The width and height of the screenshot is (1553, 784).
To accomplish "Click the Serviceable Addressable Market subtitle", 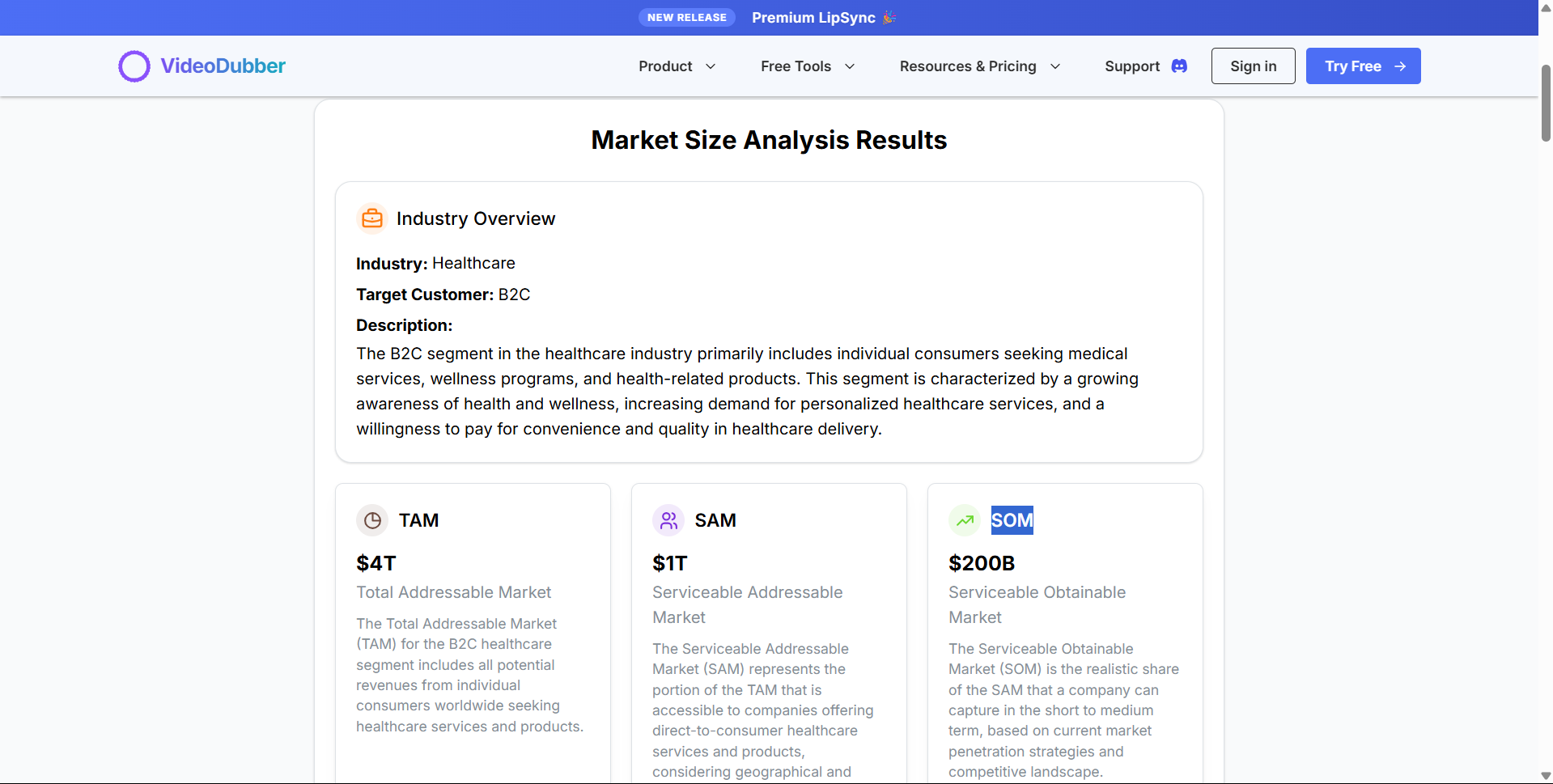I will (748, 605).
